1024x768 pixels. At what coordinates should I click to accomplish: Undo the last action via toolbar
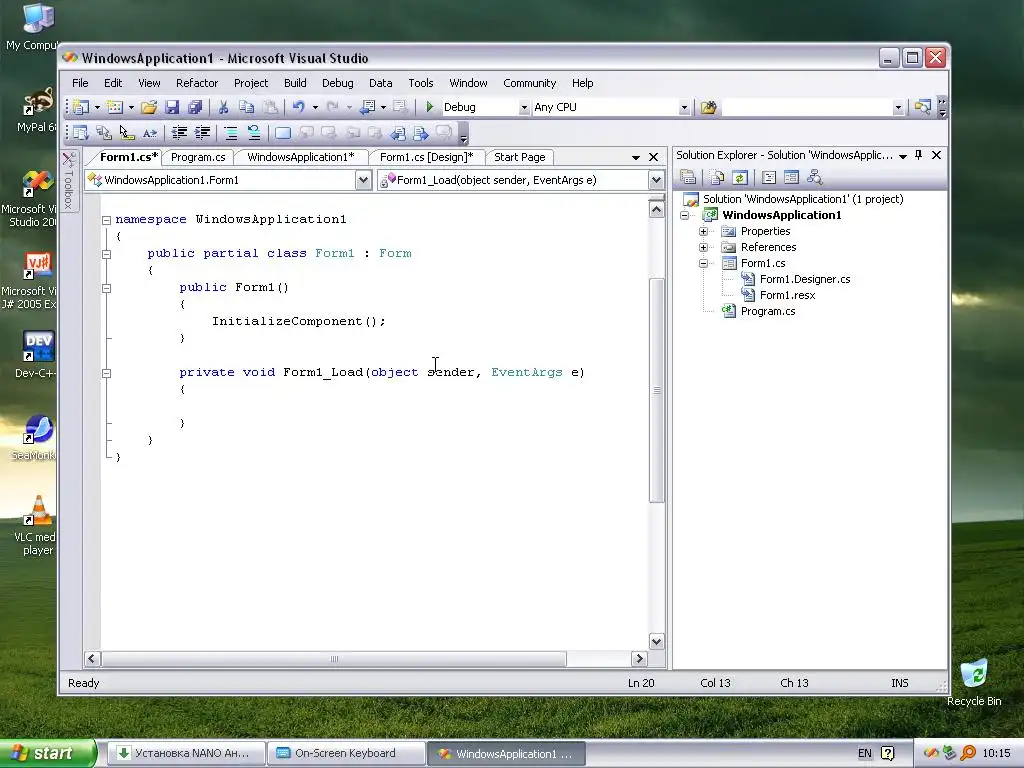298,107
